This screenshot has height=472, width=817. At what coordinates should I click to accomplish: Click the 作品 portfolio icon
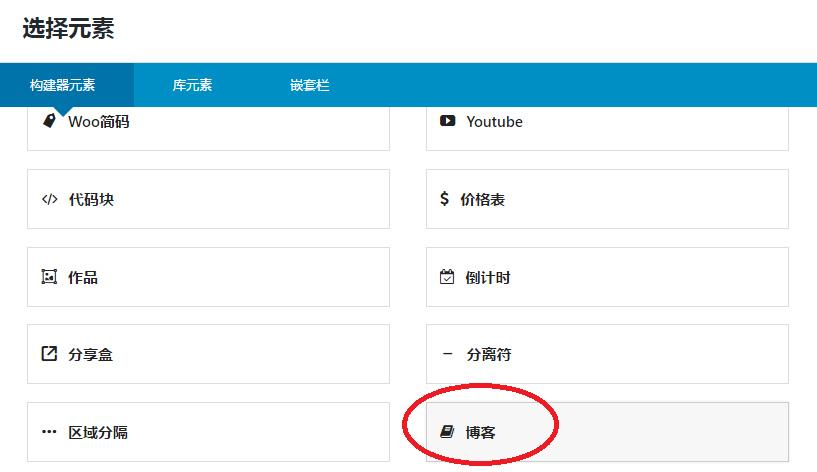[x=49, y=277]
